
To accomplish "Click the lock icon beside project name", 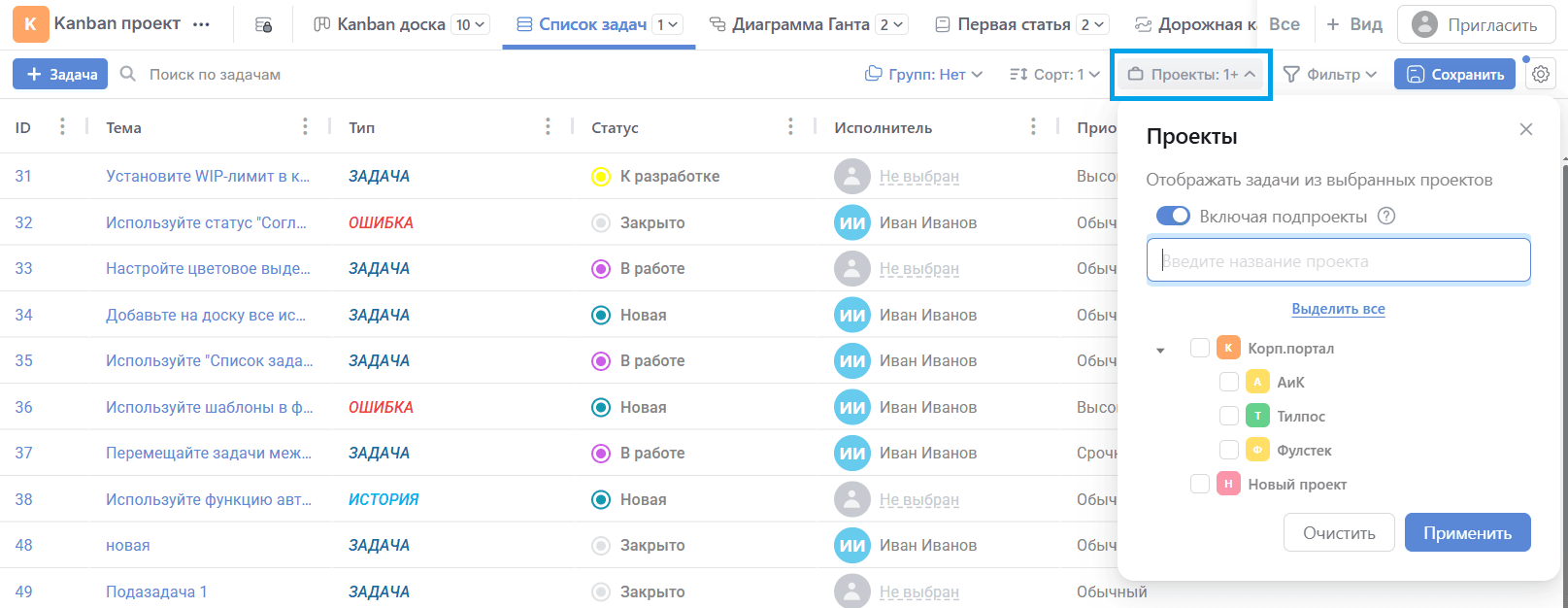I will (263, 25).
